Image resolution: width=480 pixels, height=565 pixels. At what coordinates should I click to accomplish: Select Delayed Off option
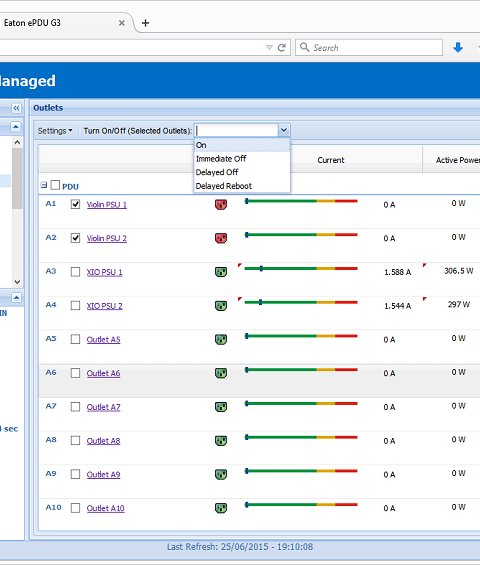242,173
